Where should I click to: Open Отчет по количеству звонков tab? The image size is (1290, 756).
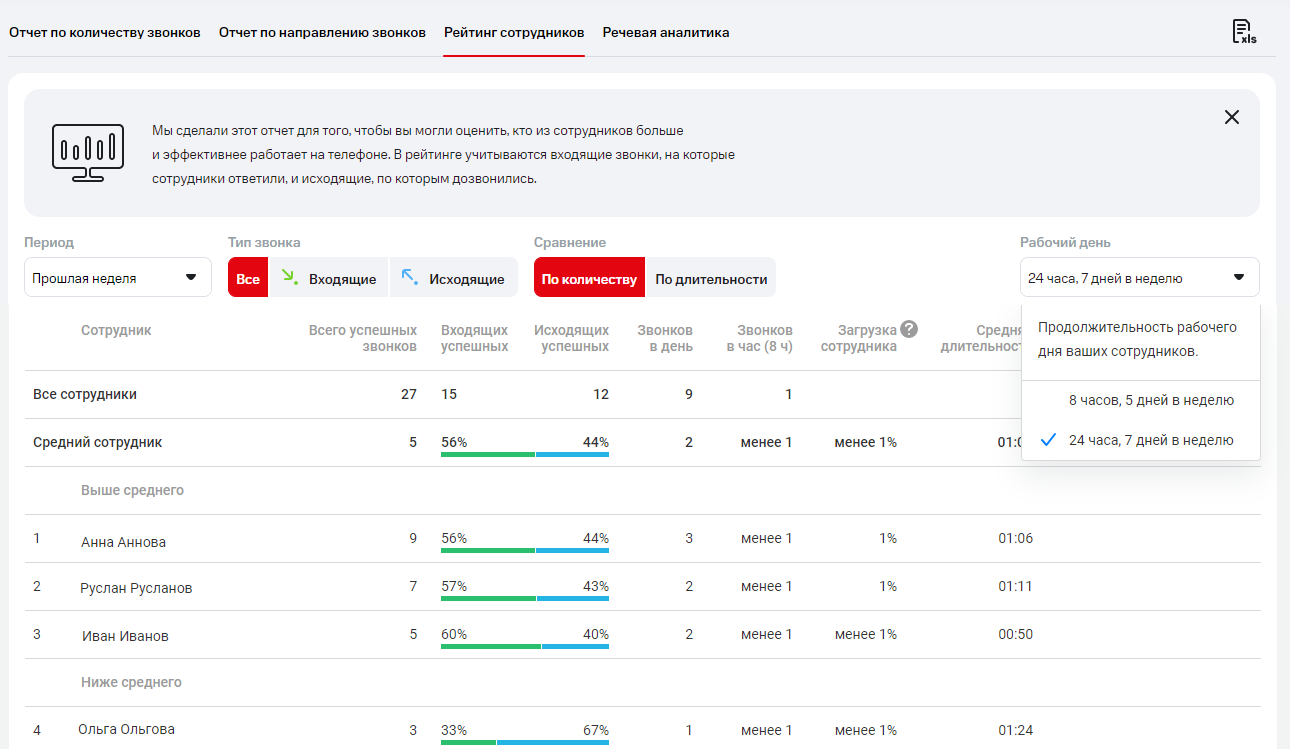click(105, 32)
